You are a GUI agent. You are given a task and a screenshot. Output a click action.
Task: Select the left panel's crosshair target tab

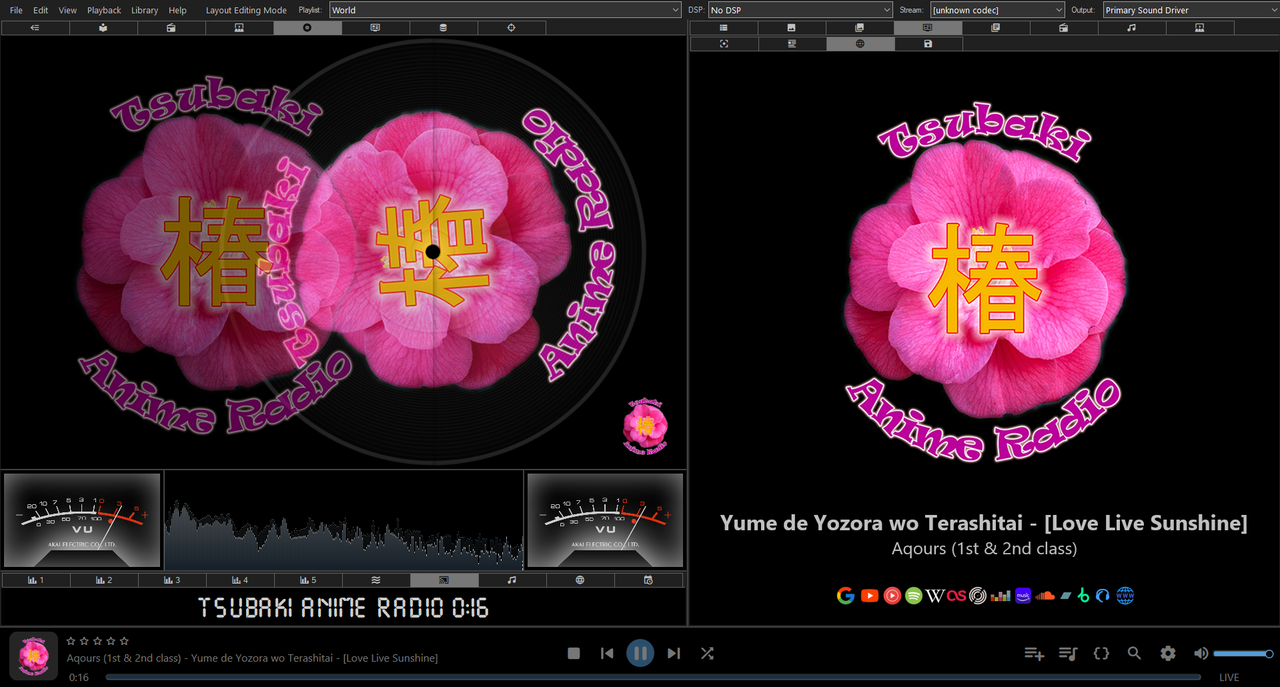point(511,28)
